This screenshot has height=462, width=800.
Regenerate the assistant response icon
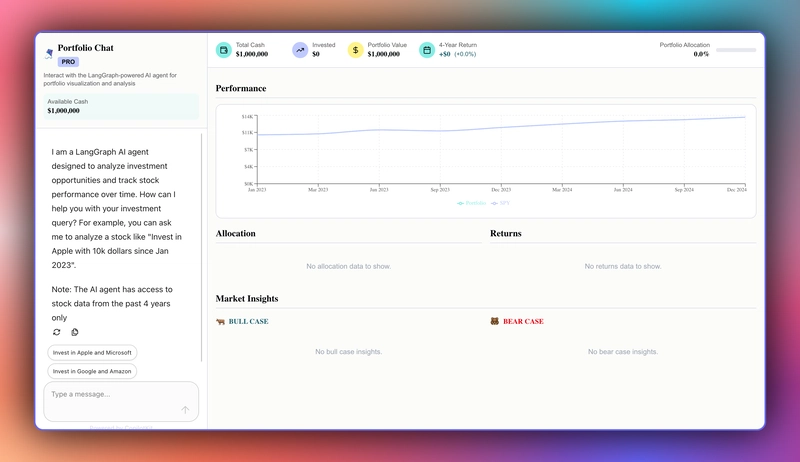click(57, 332)
